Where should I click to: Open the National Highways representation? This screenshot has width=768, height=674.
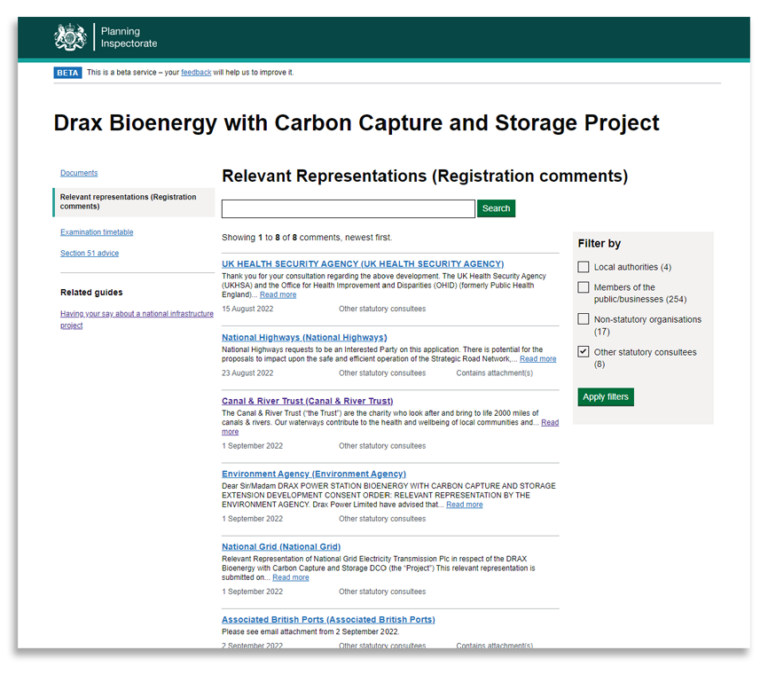coord(304,337)
